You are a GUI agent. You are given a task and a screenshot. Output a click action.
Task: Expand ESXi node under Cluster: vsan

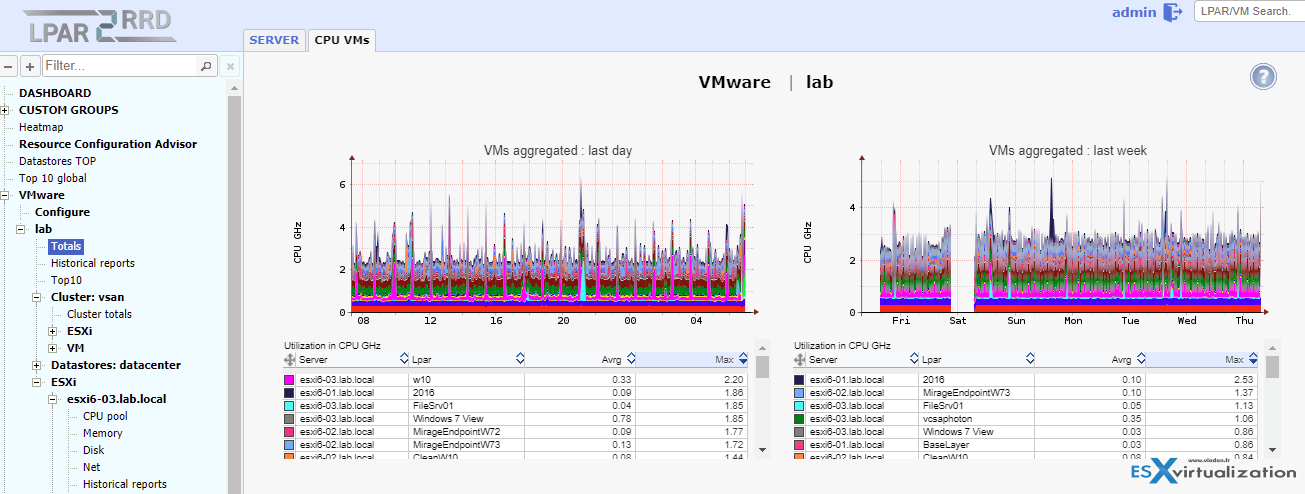(53, 331)
